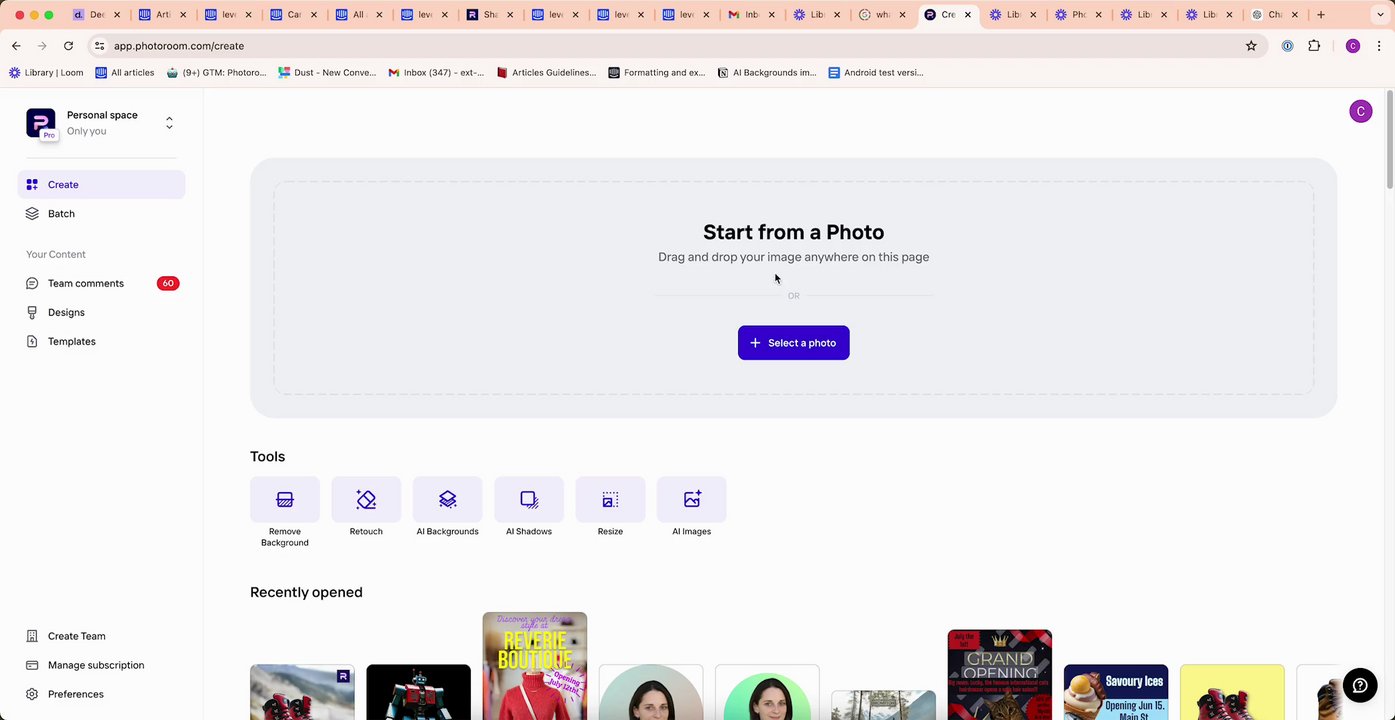Open the tab search dropdown arrow

(1380, 15)
